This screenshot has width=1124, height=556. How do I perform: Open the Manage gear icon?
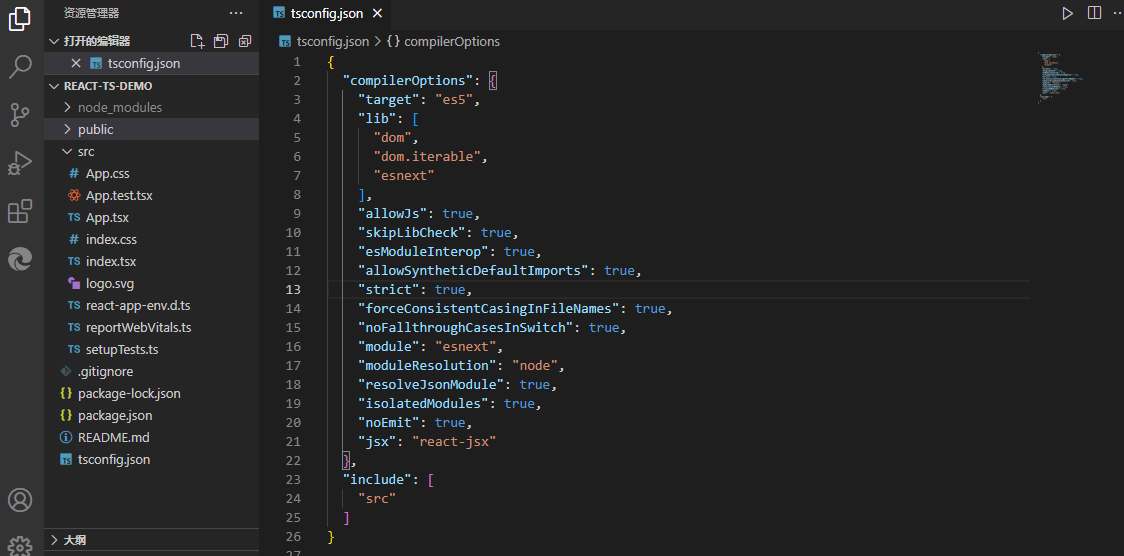point(20,546)
